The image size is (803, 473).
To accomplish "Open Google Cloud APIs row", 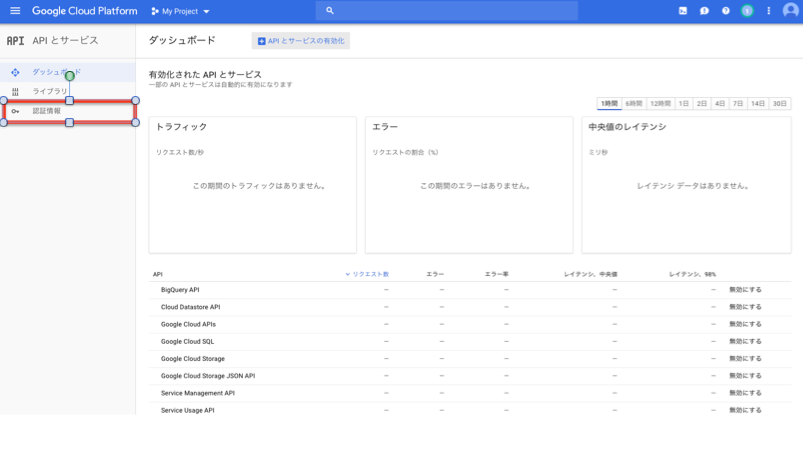I will pyautogui.click(x=188, y=325).
